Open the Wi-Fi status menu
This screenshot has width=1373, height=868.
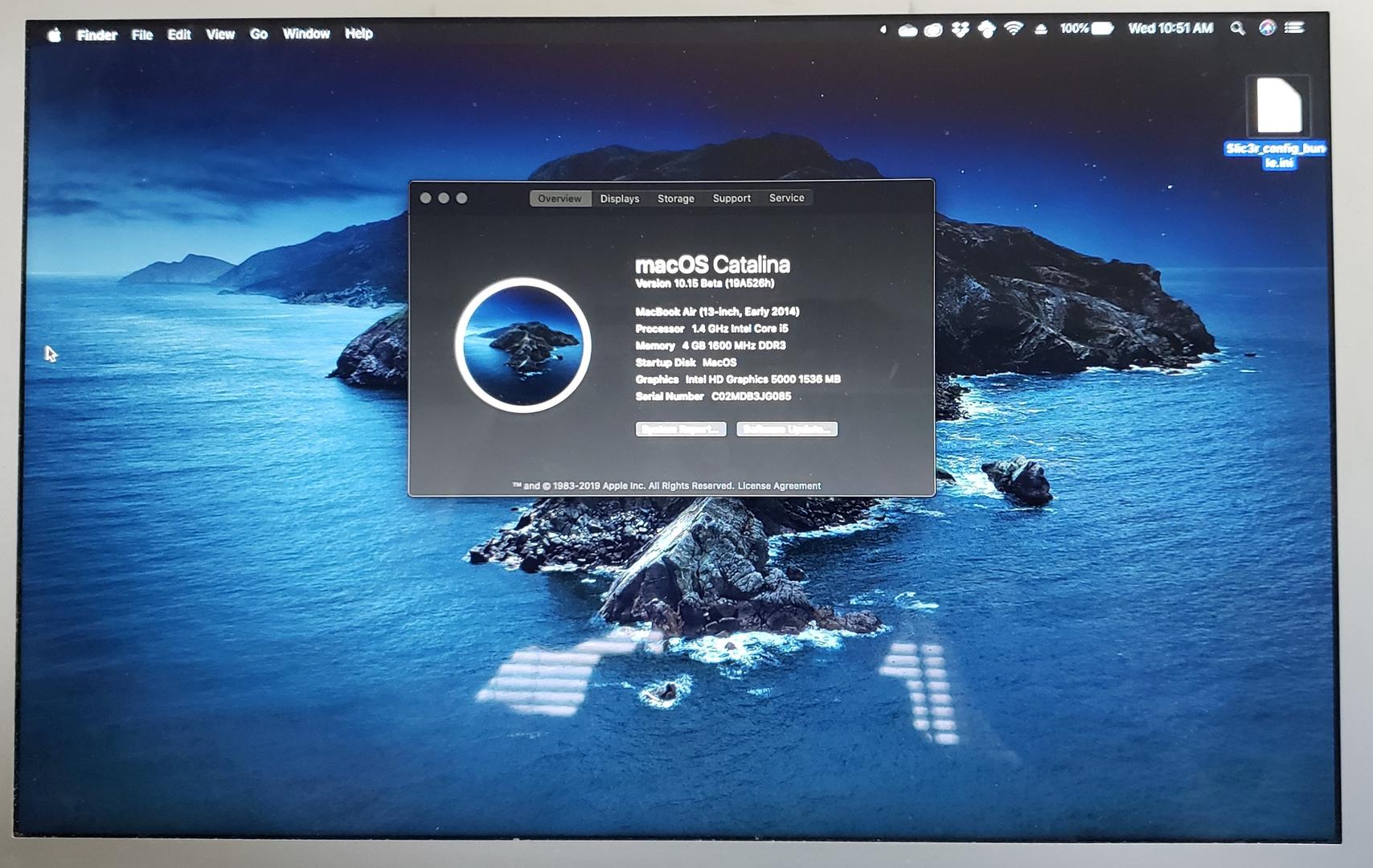1014,29
